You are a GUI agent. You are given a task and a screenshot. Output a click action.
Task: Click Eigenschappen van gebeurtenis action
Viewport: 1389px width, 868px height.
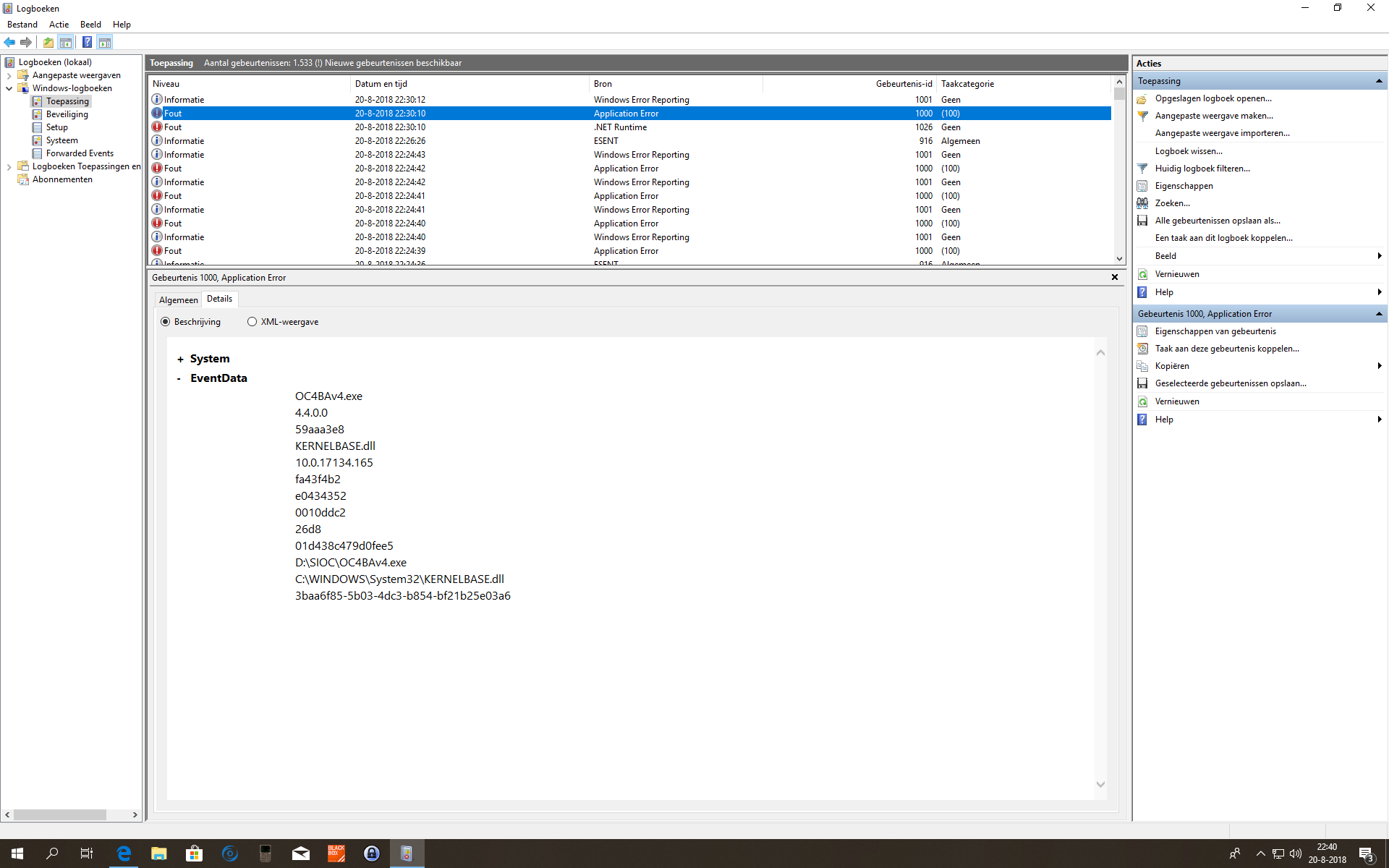tap(1215, 331)
